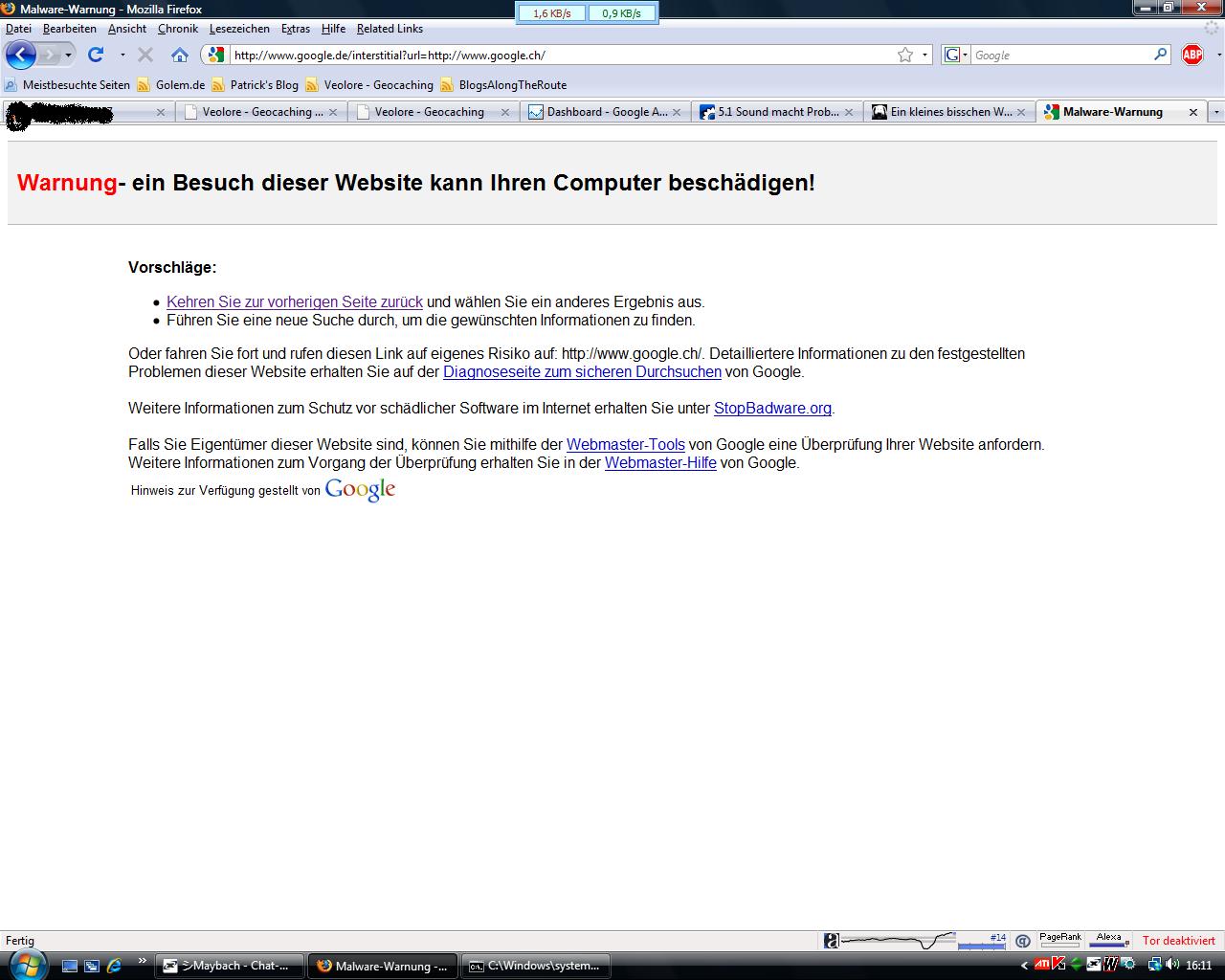1225x980 pixels.
Task: Reload the current page
Action: (x=96, y=55)
